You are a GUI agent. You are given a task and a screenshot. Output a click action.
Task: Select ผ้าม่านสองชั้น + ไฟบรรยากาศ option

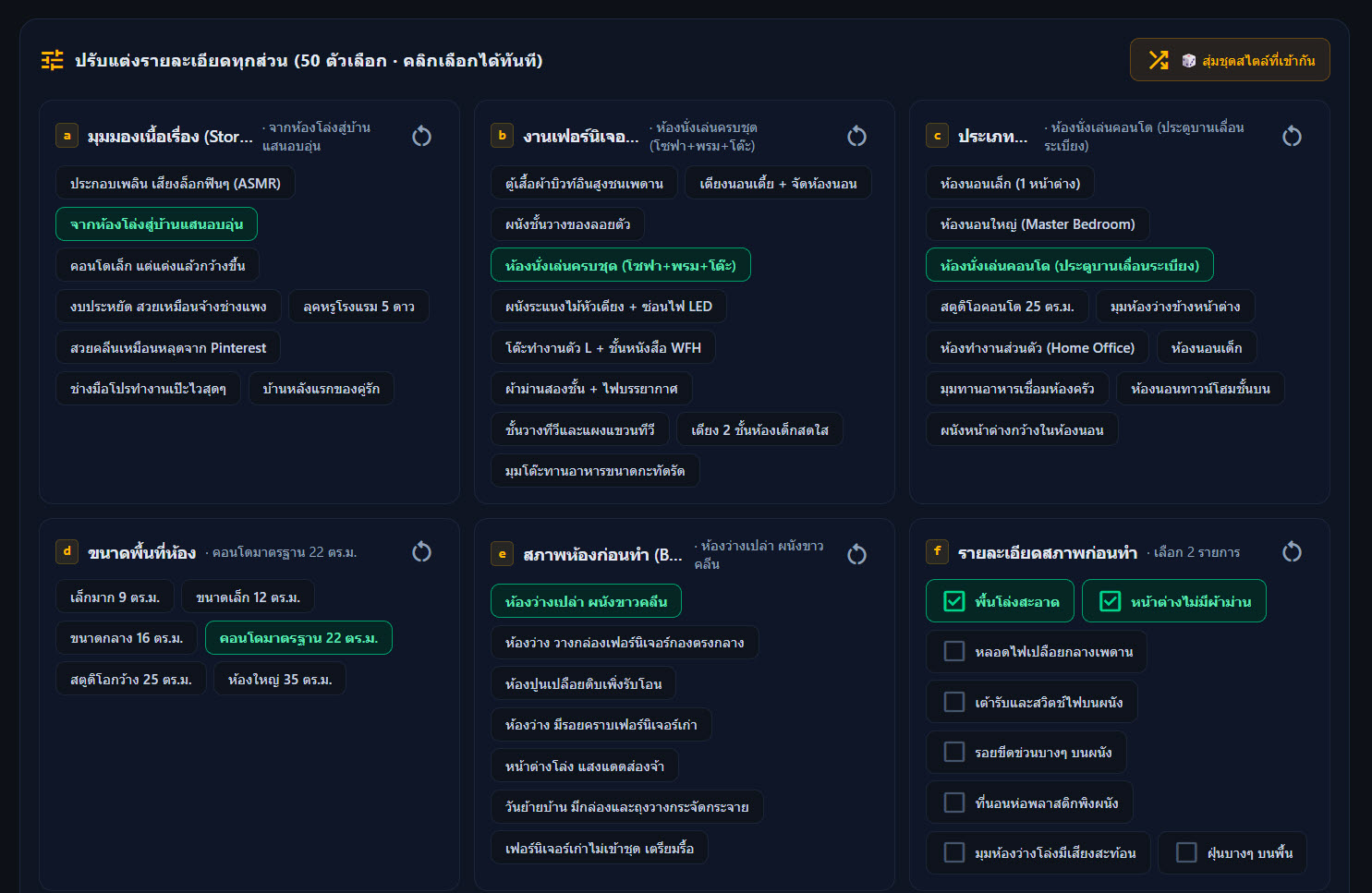point(591,389)
